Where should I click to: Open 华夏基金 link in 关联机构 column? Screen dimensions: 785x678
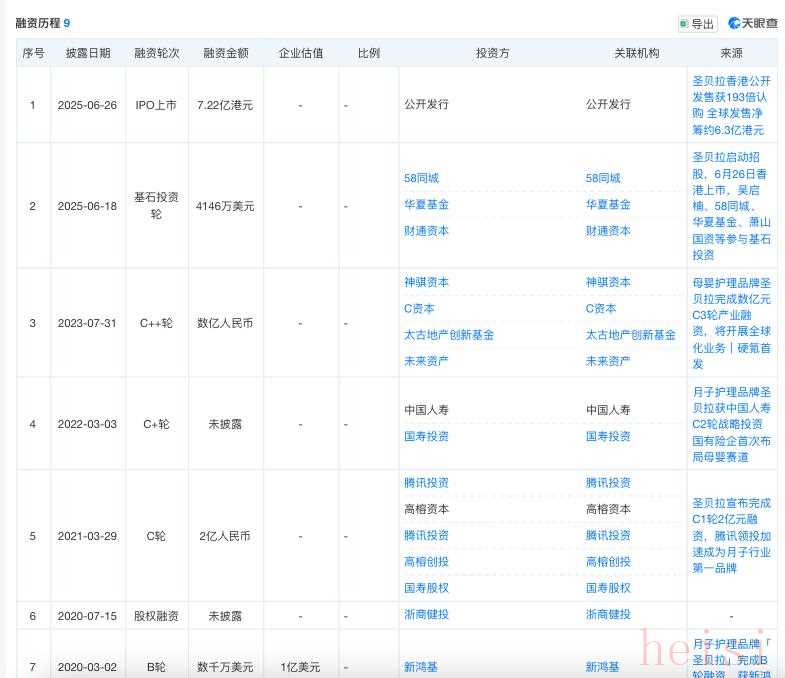coord(608,205)
